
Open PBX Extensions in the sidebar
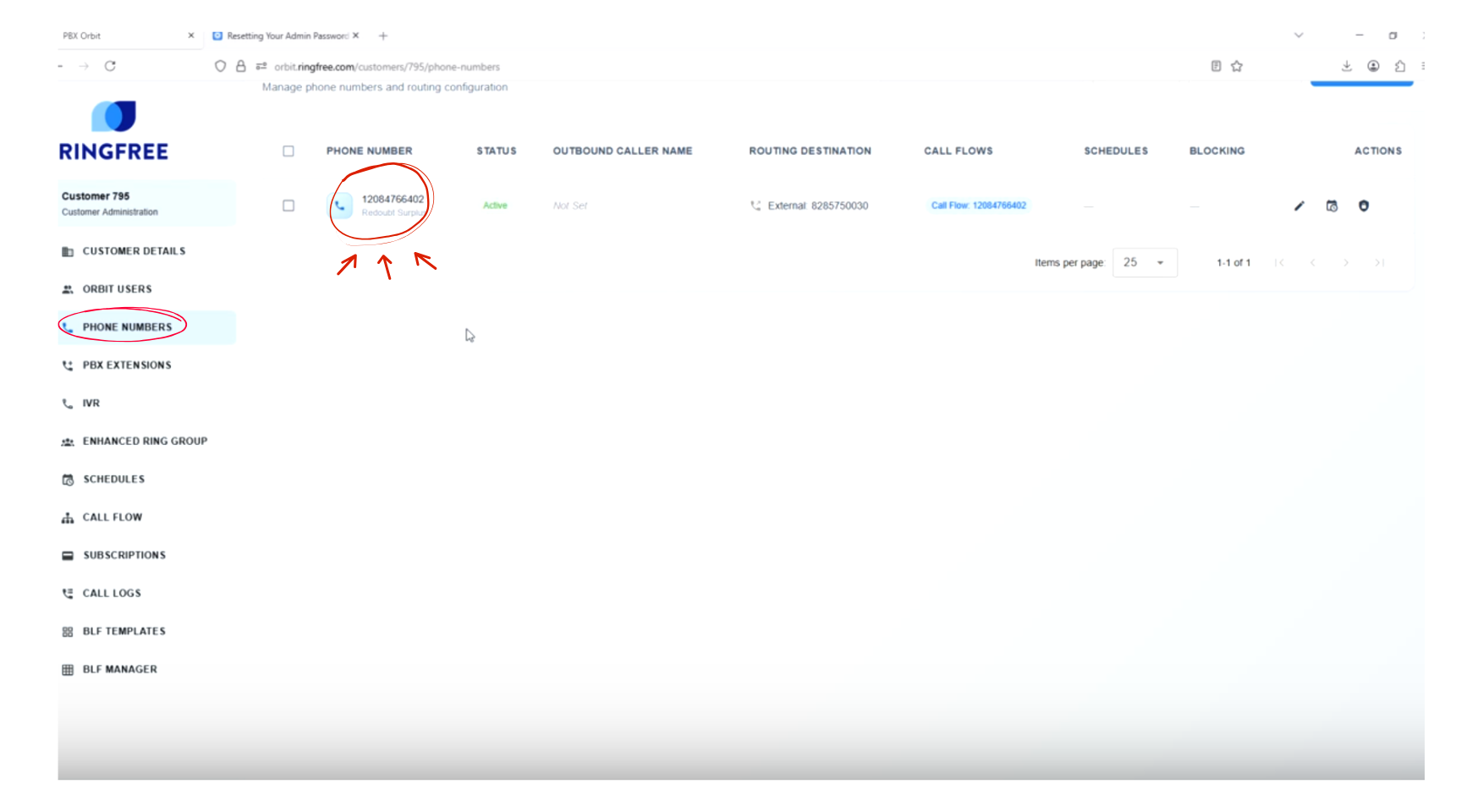point(127,365)
